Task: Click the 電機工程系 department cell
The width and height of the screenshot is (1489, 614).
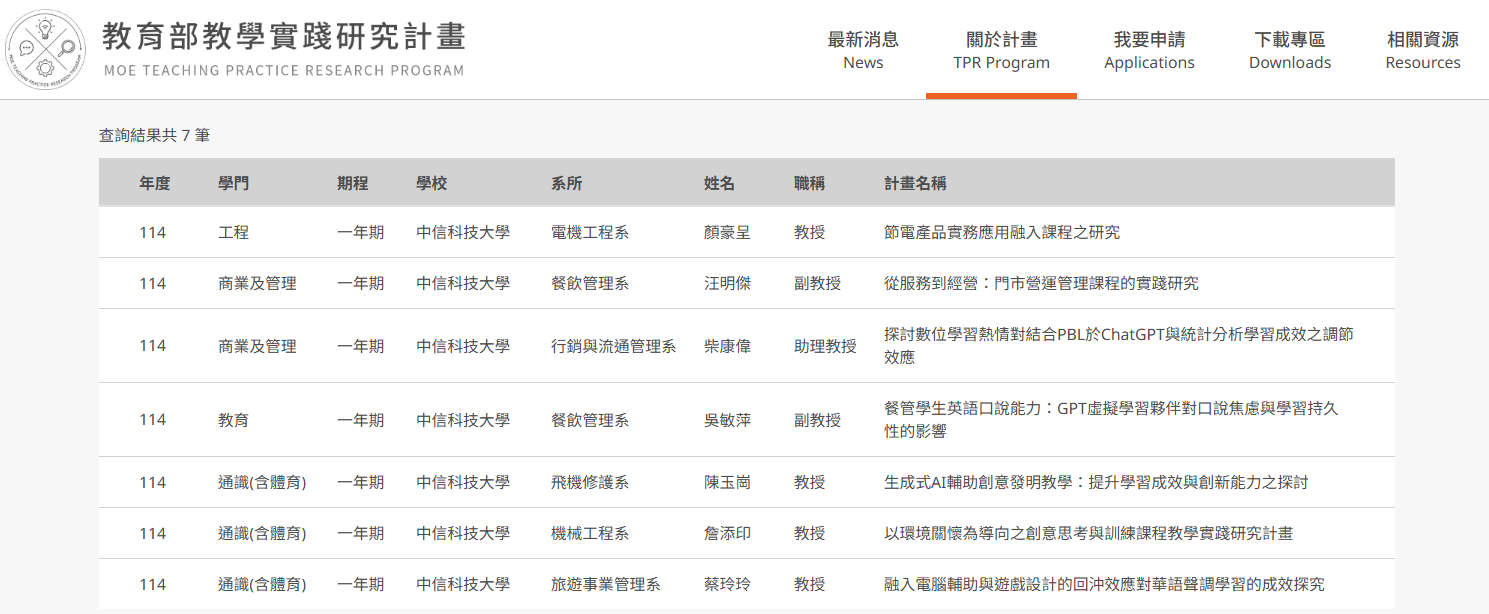Action: (590, 232)
